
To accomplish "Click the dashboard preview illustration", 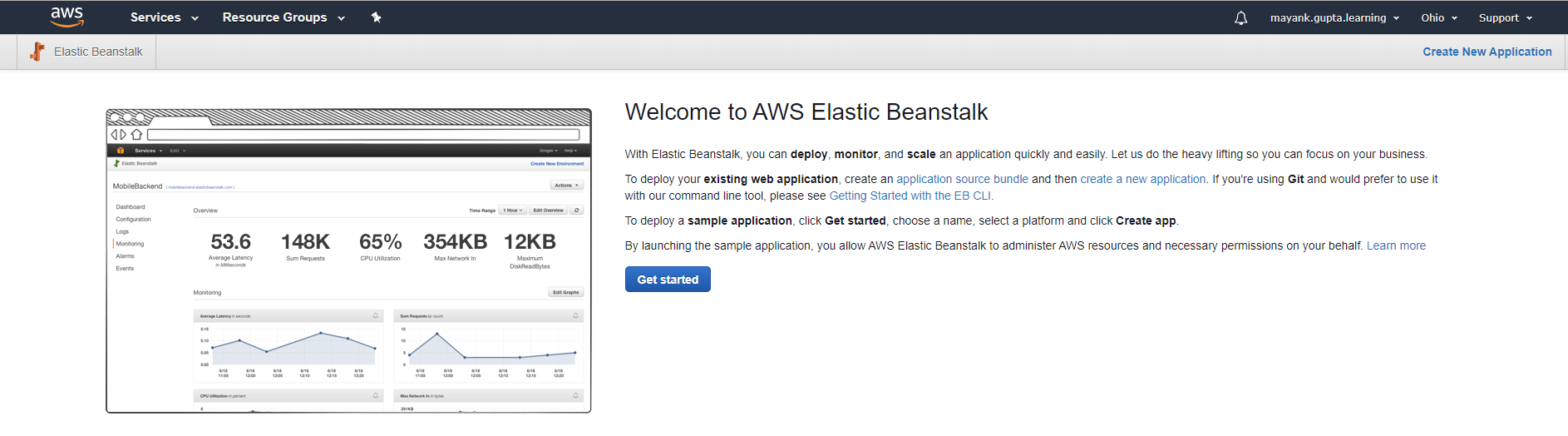I will coord(348,260).
